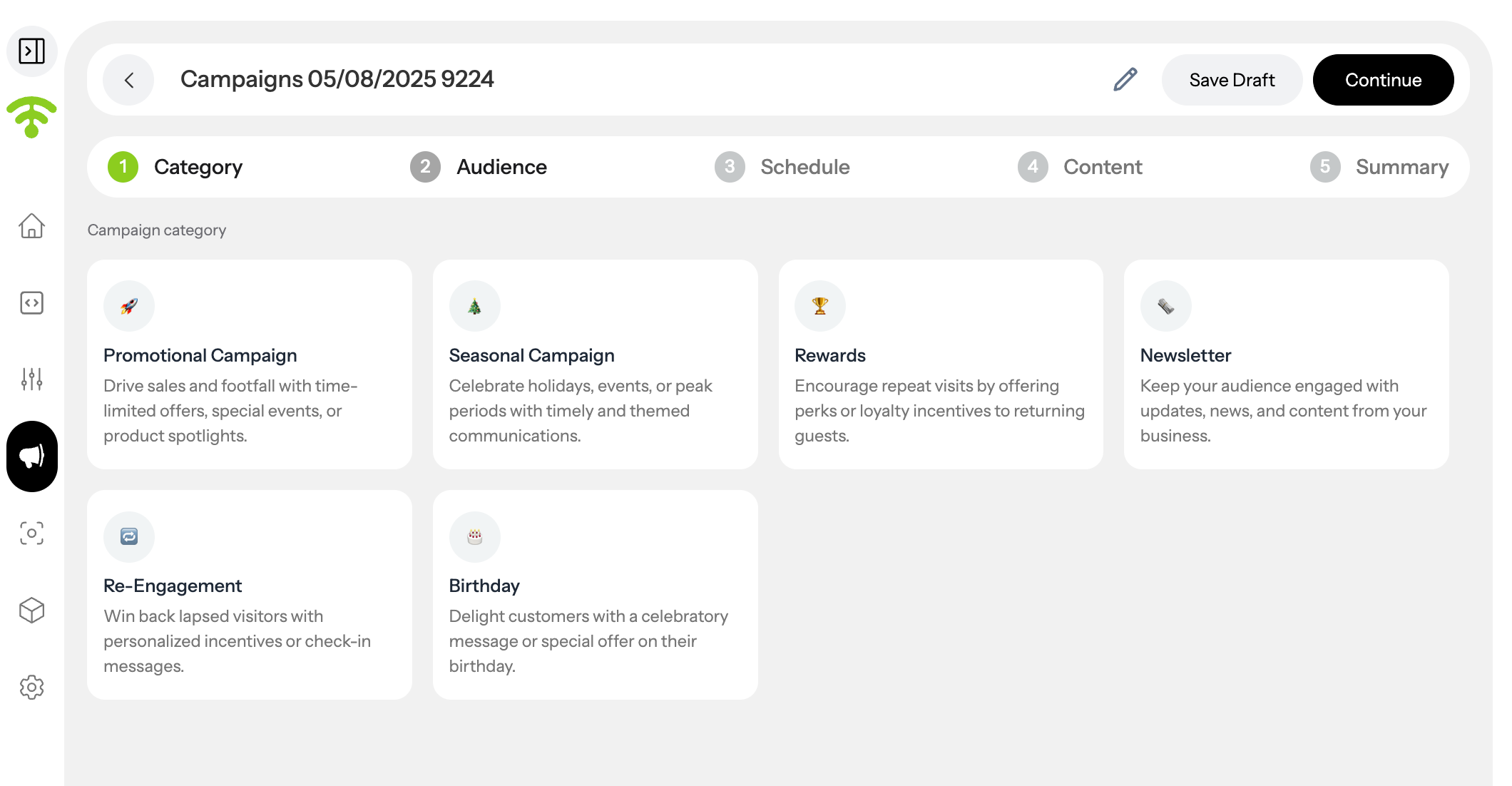Go to the Content step
1512x786 pixels.
point(1080,167)
